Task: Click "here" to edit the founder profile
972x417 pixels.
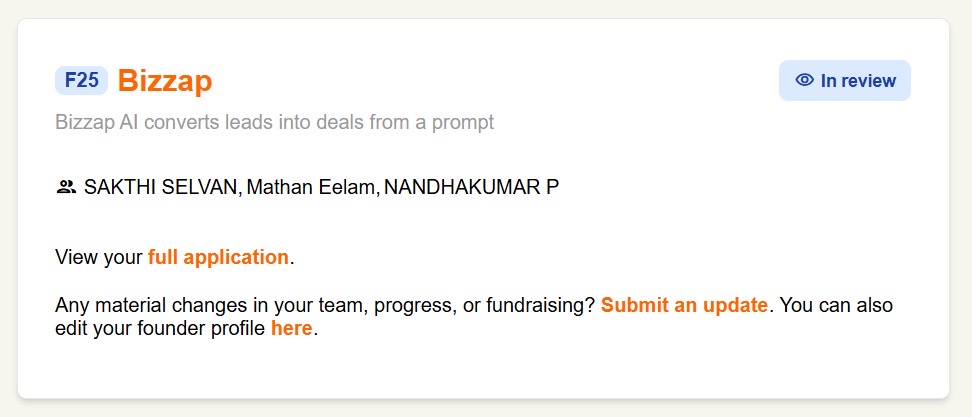Action: tap(291, 328)
